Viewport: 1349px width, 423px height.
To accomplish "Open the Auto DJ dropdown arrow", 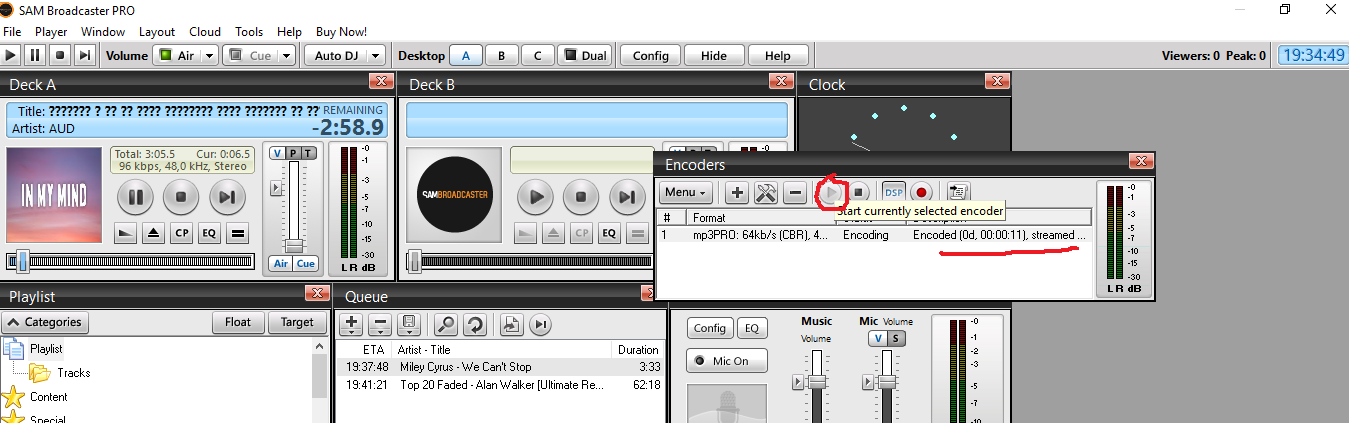I will [377, 56].
